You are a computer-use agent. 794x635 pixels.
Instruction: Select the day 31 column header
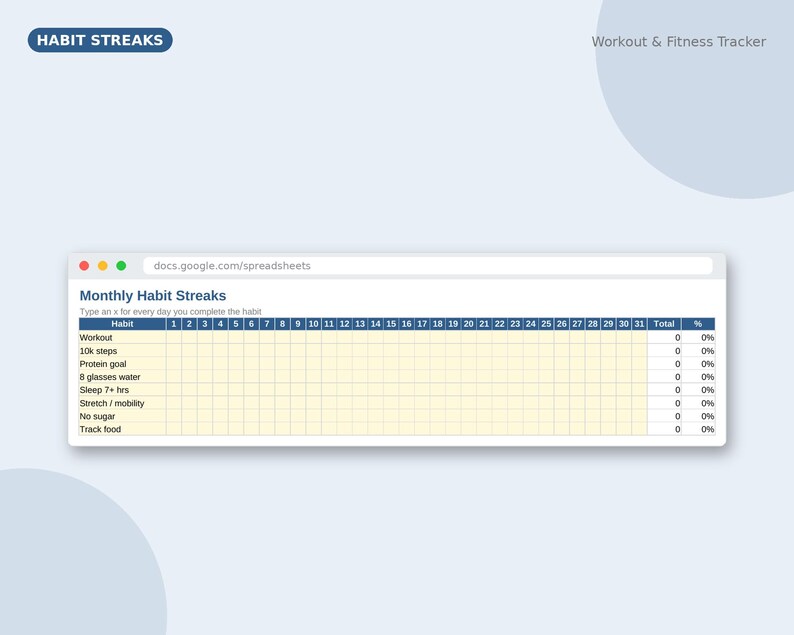point(639,324)
